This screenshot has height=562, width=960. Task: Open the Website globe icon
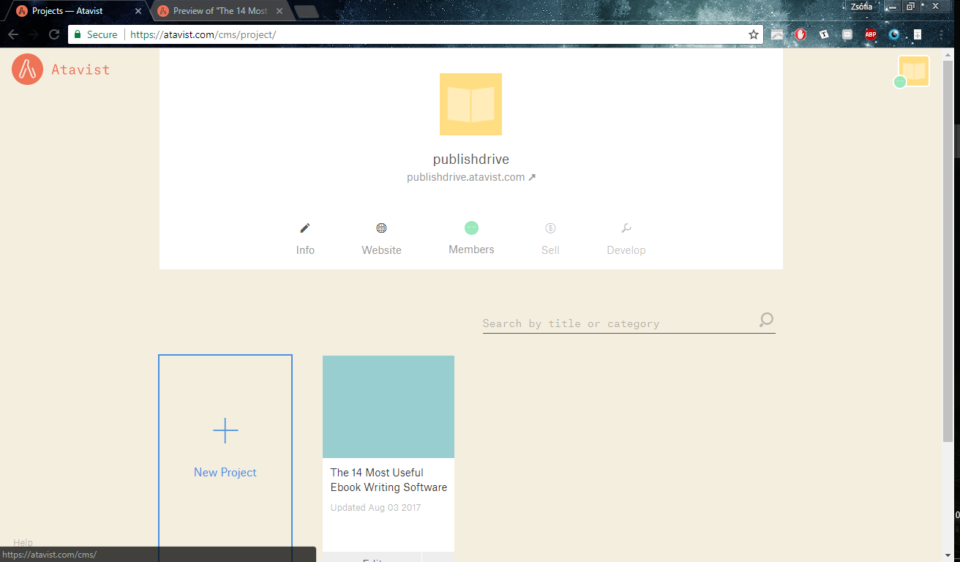coord(381,228)
